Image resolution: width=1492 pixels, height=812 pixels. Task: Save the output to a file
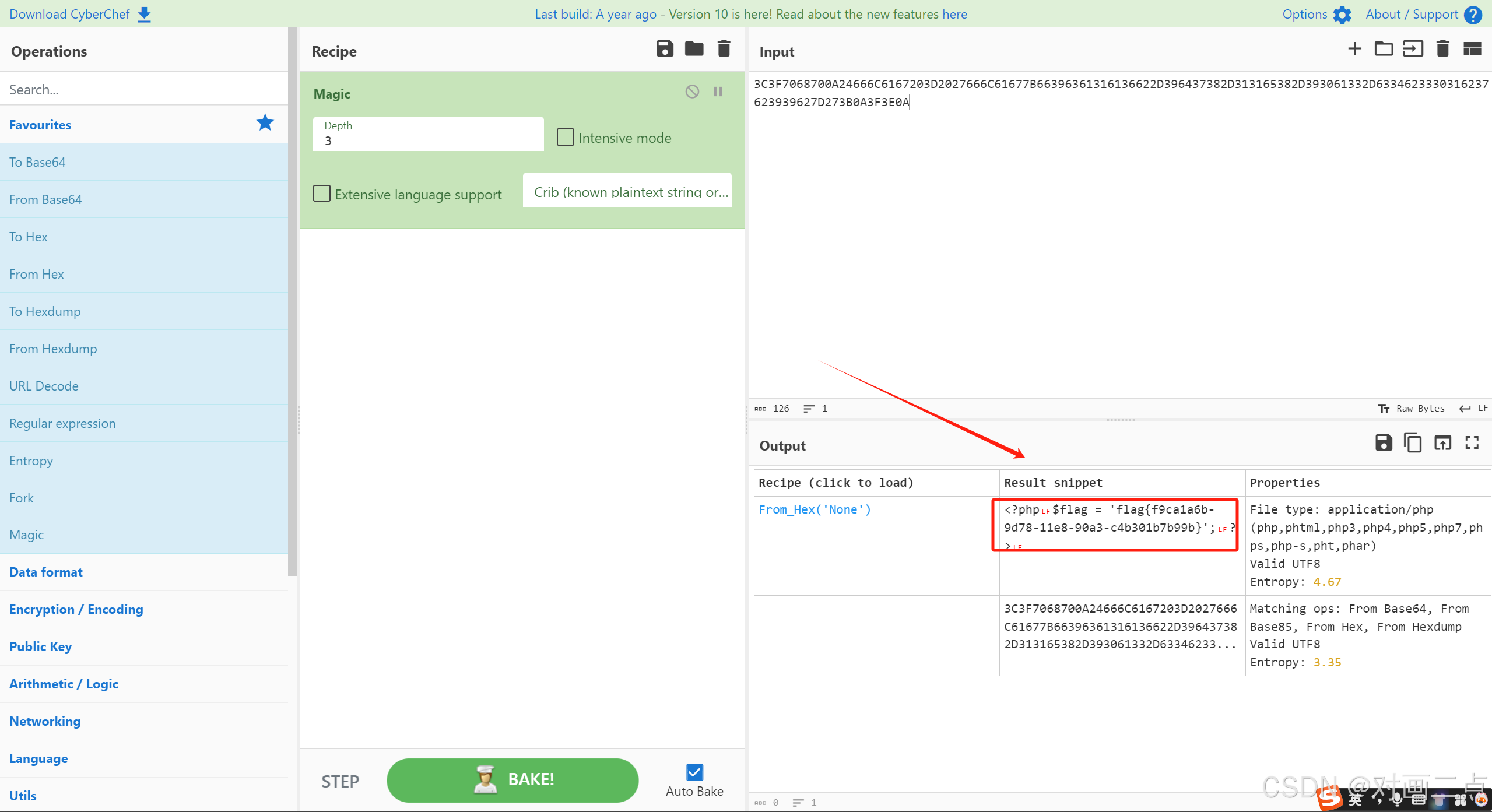[1384, 443]
